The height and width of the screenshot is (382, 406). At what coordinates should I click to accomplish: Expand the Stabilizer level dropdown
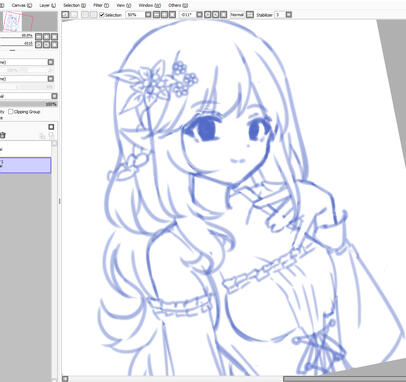pyautogui.click(x=289, y=15)
